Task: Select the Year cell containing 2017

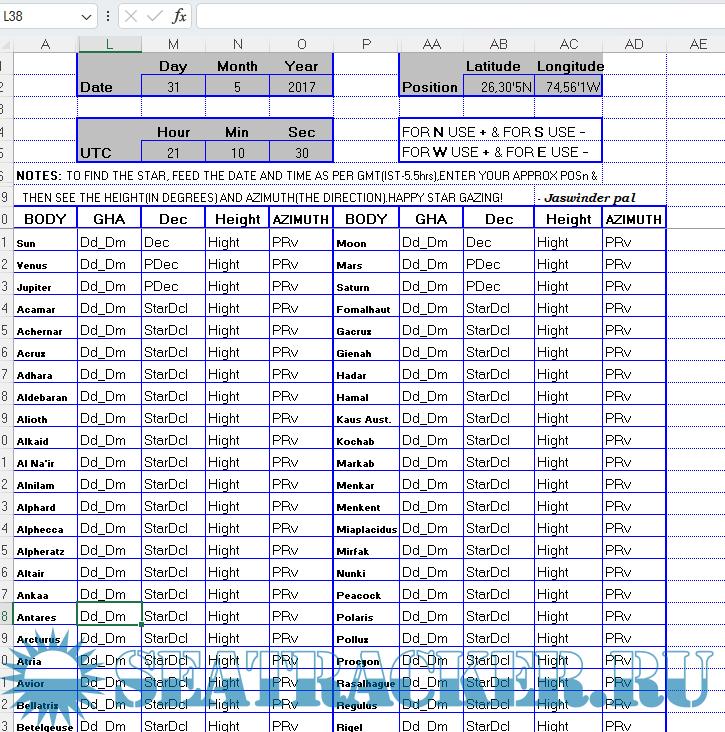Action: [x=301, y=87]
